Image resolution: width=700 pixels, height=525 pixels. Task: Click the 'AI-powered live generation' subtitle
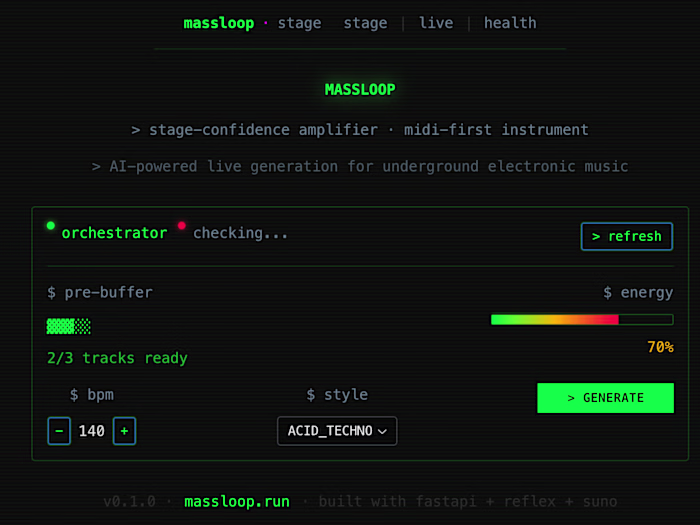[360, 167]
